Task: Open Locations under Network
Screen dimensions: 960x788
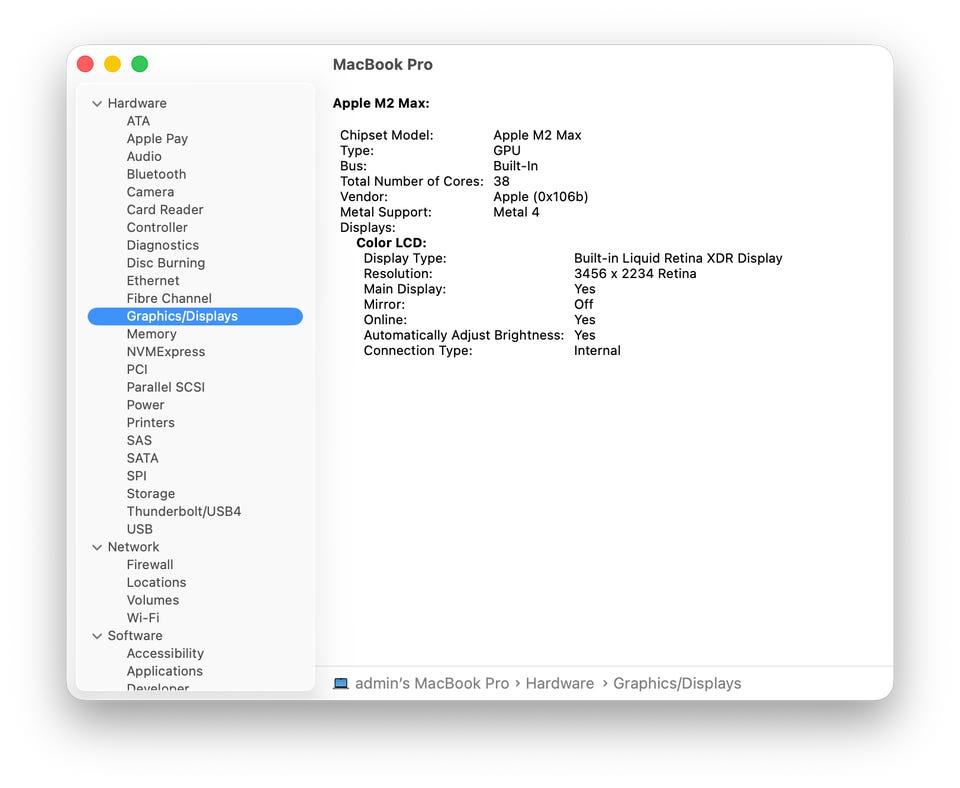Action: click(156, 583)
